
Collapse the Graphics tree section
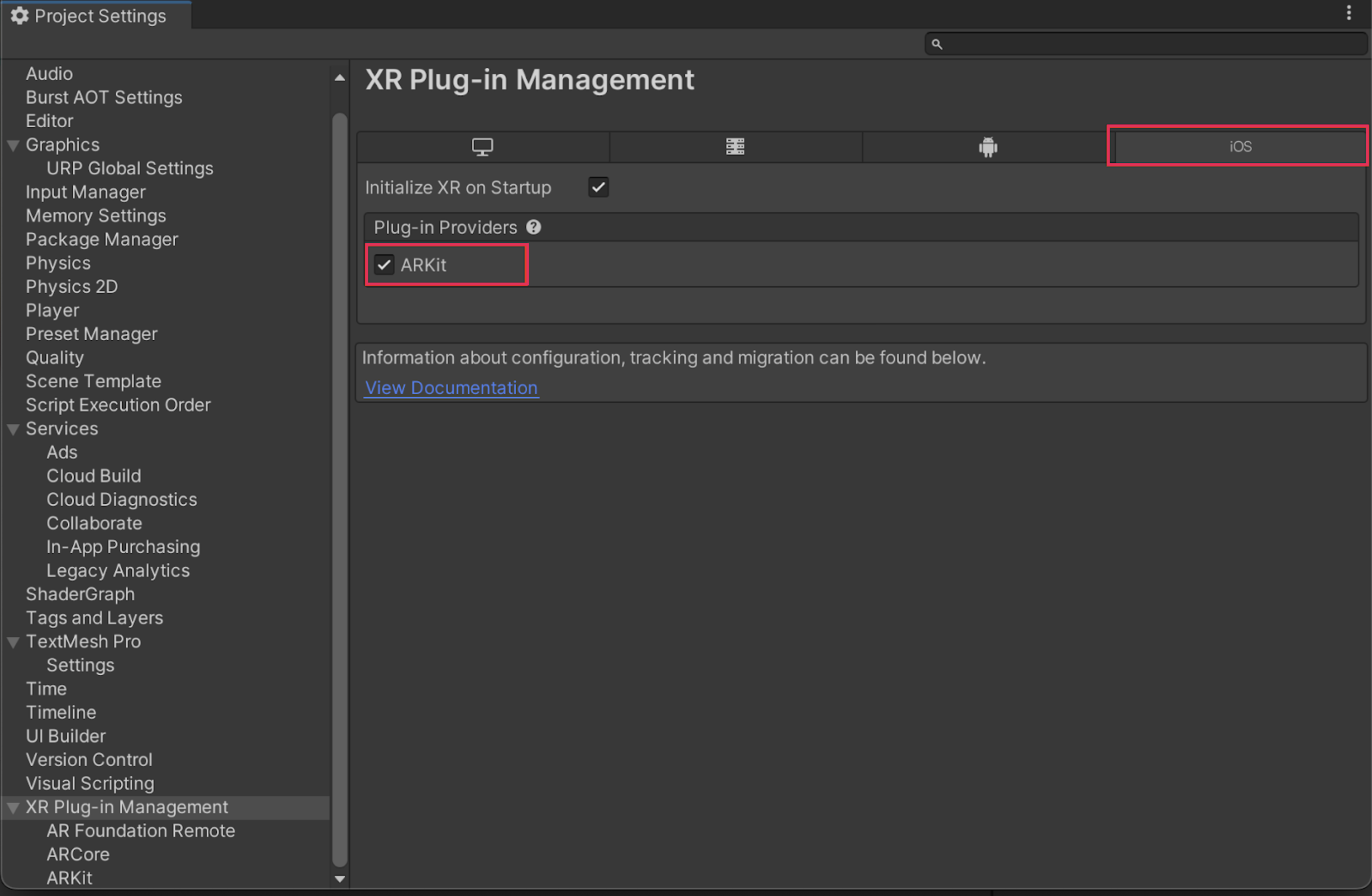[x=13, y=145]
